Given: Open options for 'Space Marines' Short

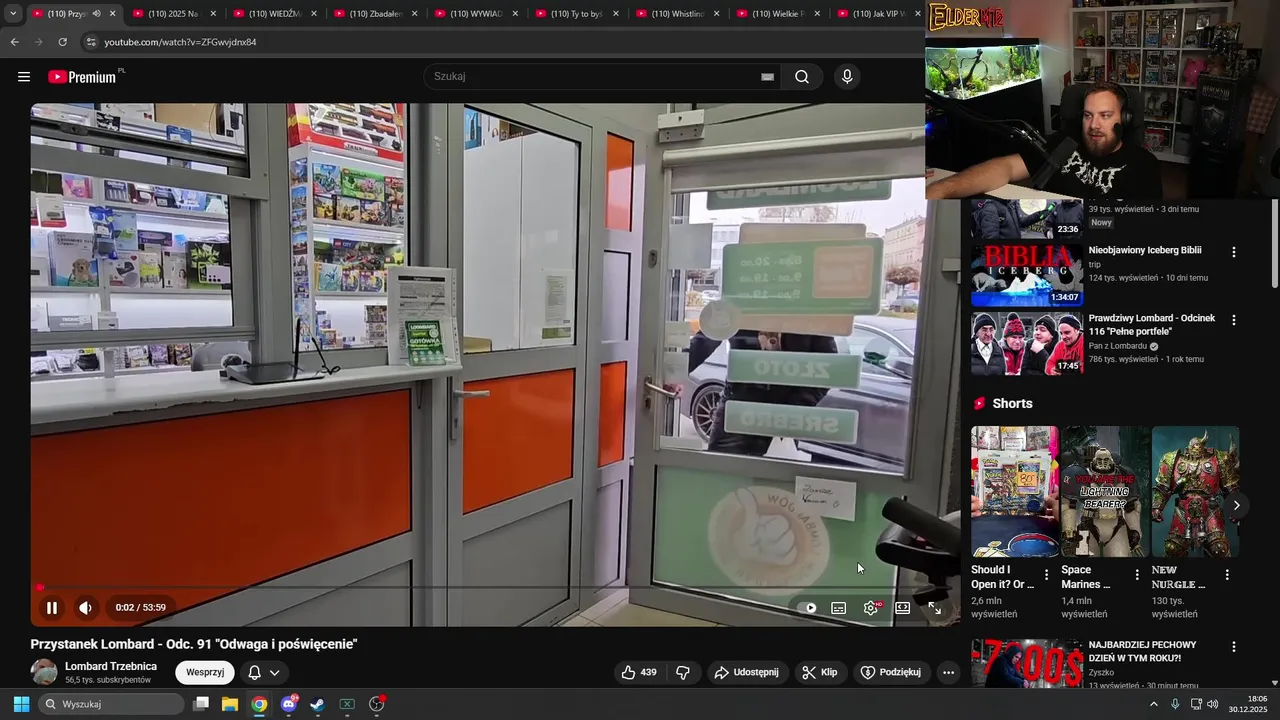Looking at the screenshot, I should (x=1137, y=575).
